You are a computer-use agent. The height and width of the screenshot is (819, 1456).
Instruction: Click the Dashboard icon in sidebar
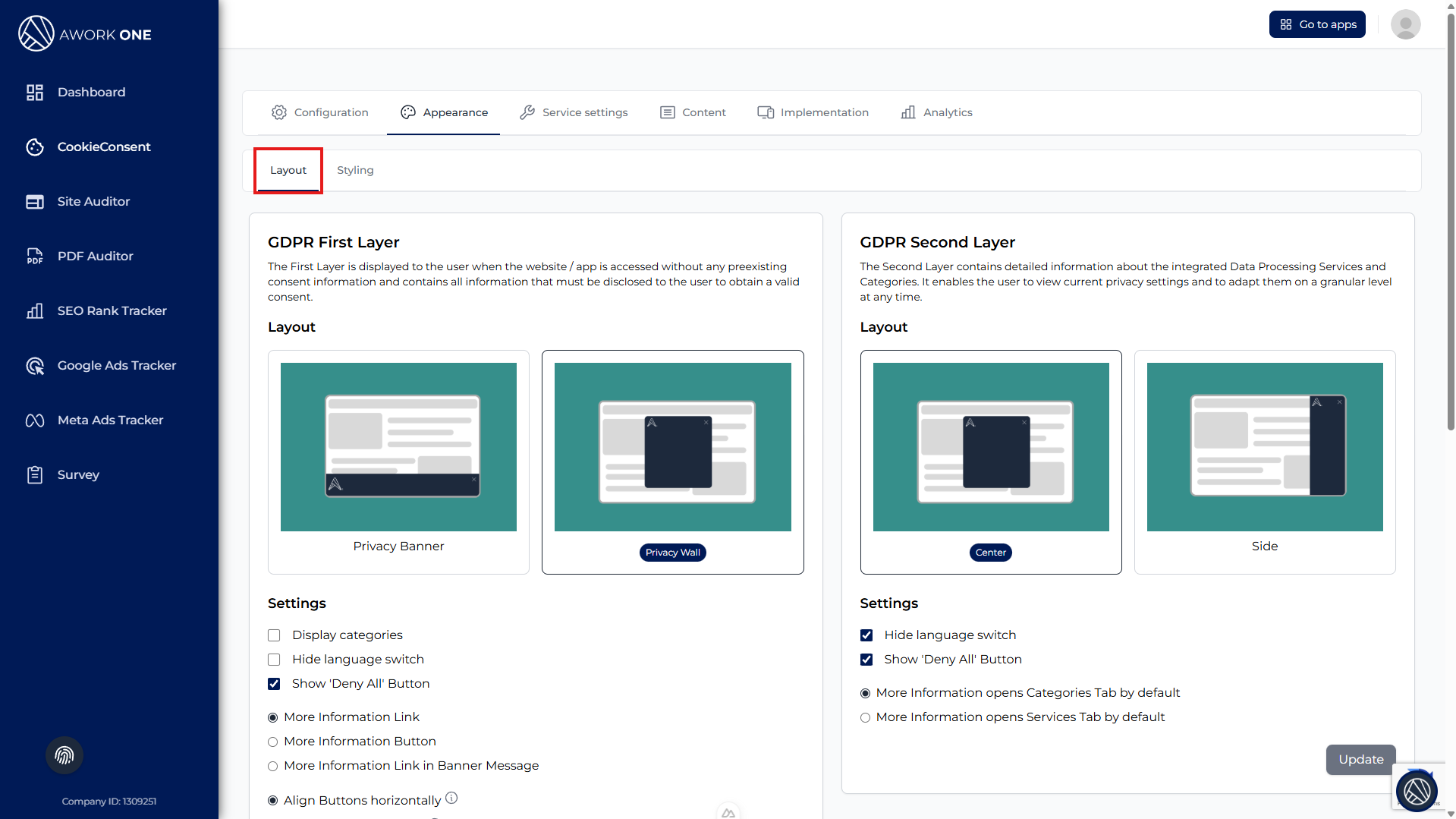coord(35,93)
